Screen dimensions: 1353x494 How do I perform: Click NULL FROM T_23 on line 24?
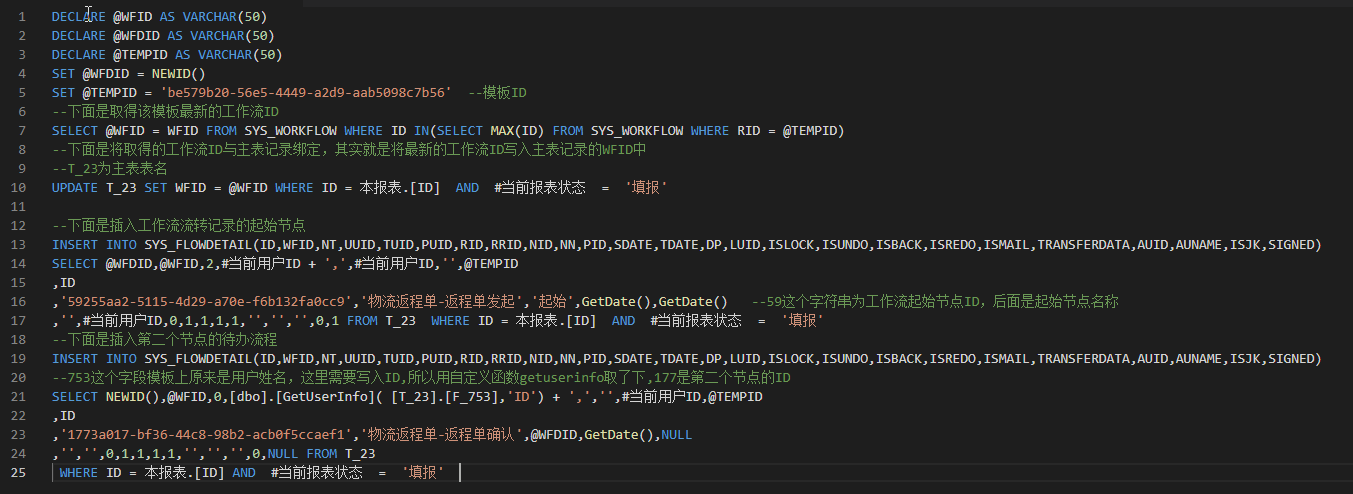tap(320, 454)
